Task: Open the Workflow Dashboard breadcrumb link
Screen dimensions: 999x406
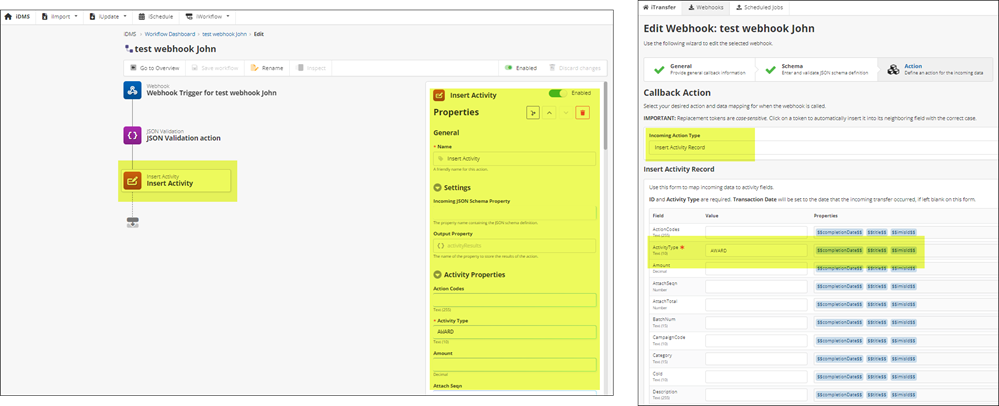Action: (170, 34)
